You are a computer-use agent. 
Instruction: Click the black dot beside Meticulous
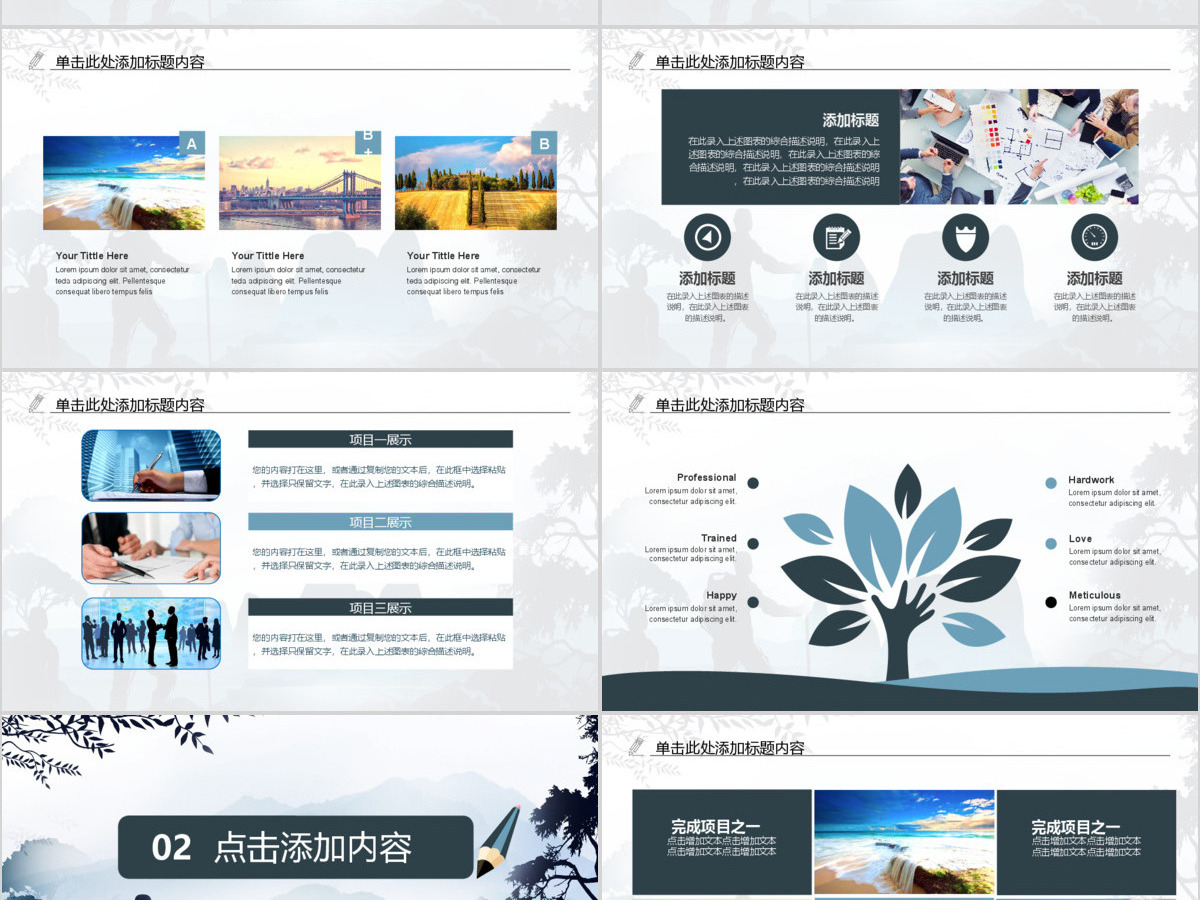(x=1051, y=602)
